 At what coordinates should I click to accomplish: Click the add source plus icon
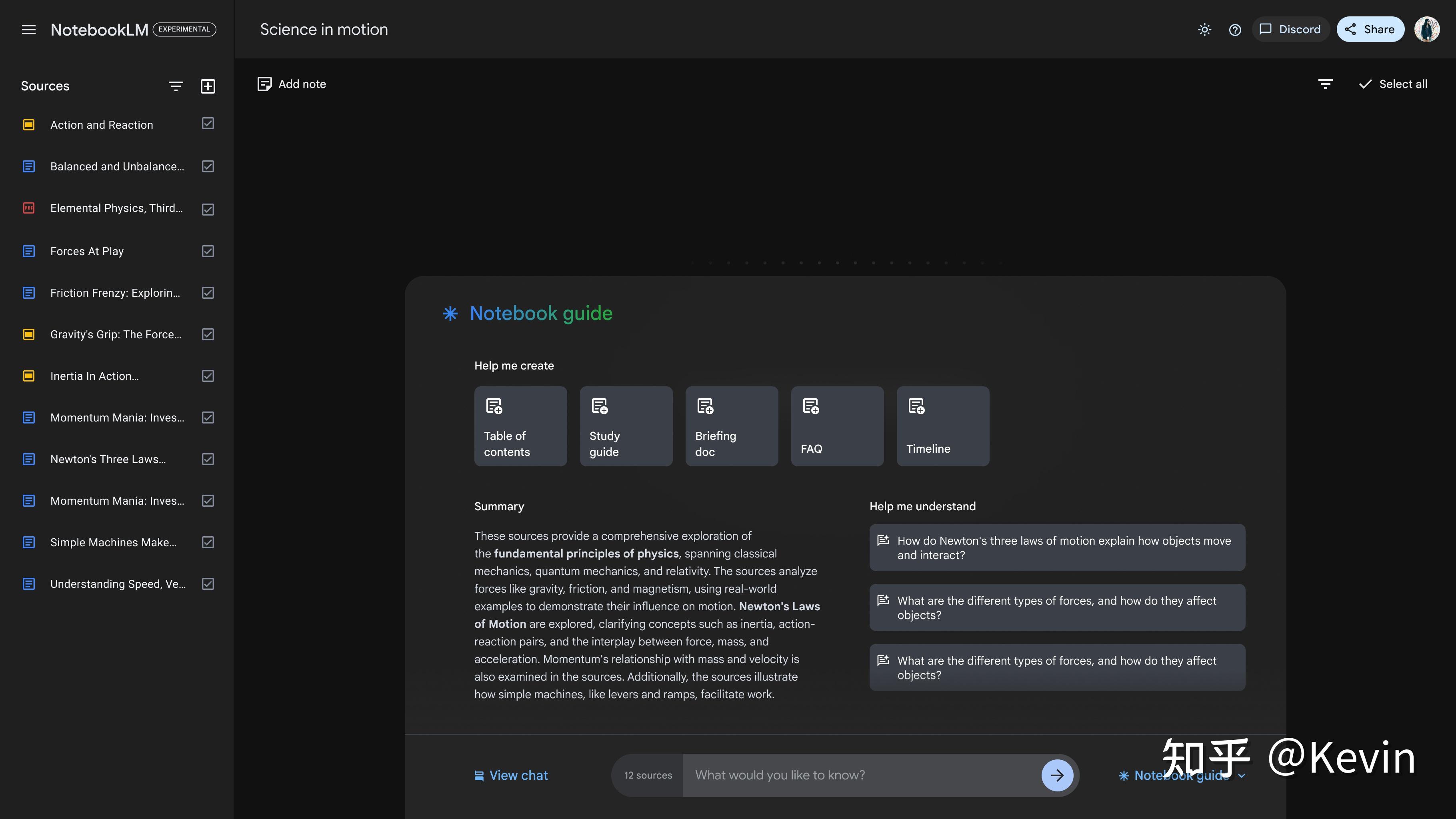(x=208, y=86)
